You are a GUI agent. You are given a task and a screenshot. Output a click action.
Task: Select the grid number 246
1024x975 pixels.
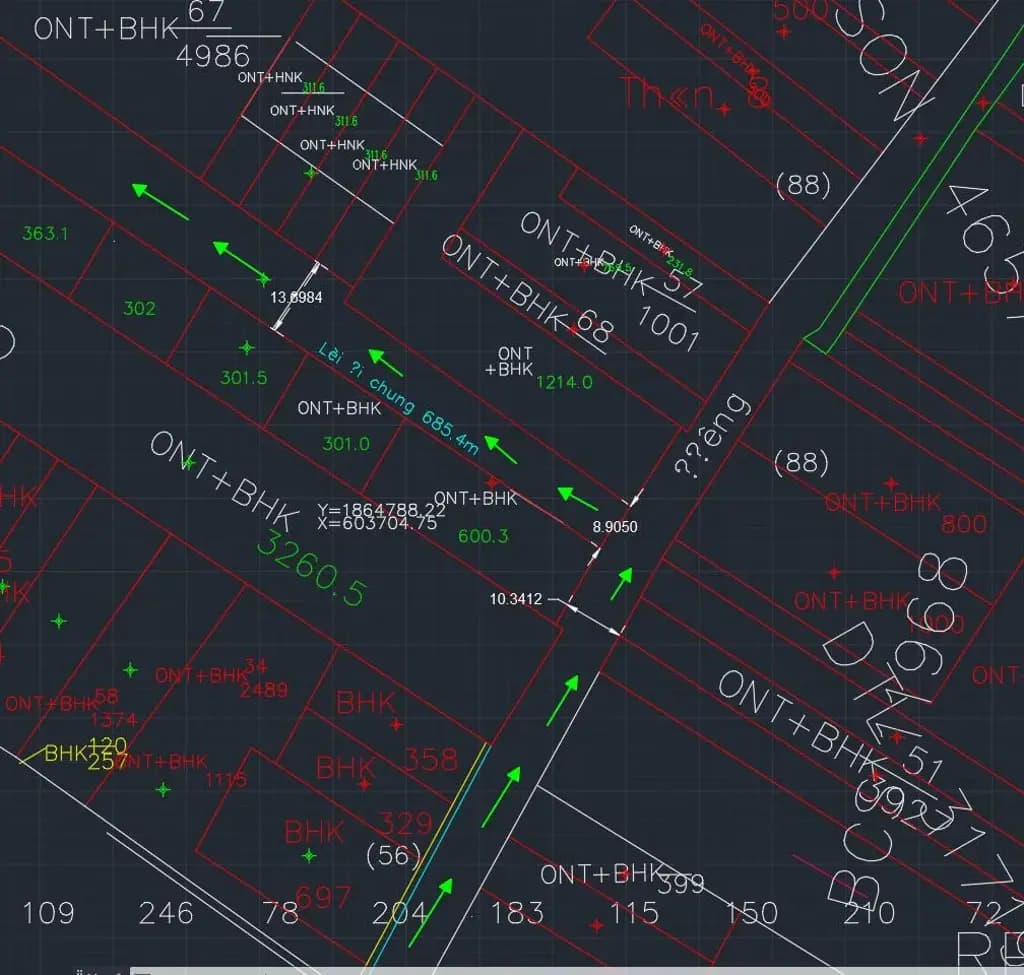166,913
